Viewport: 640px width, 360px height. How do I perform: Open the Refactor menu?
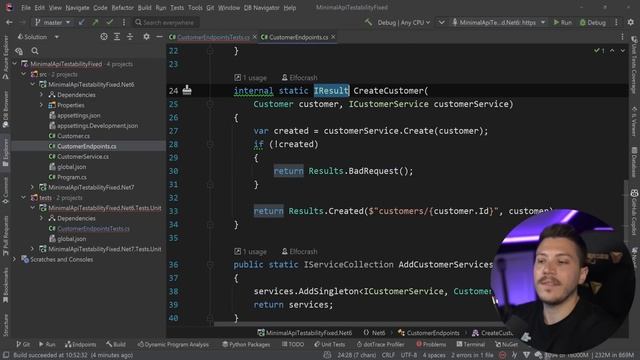click(122, 8)
